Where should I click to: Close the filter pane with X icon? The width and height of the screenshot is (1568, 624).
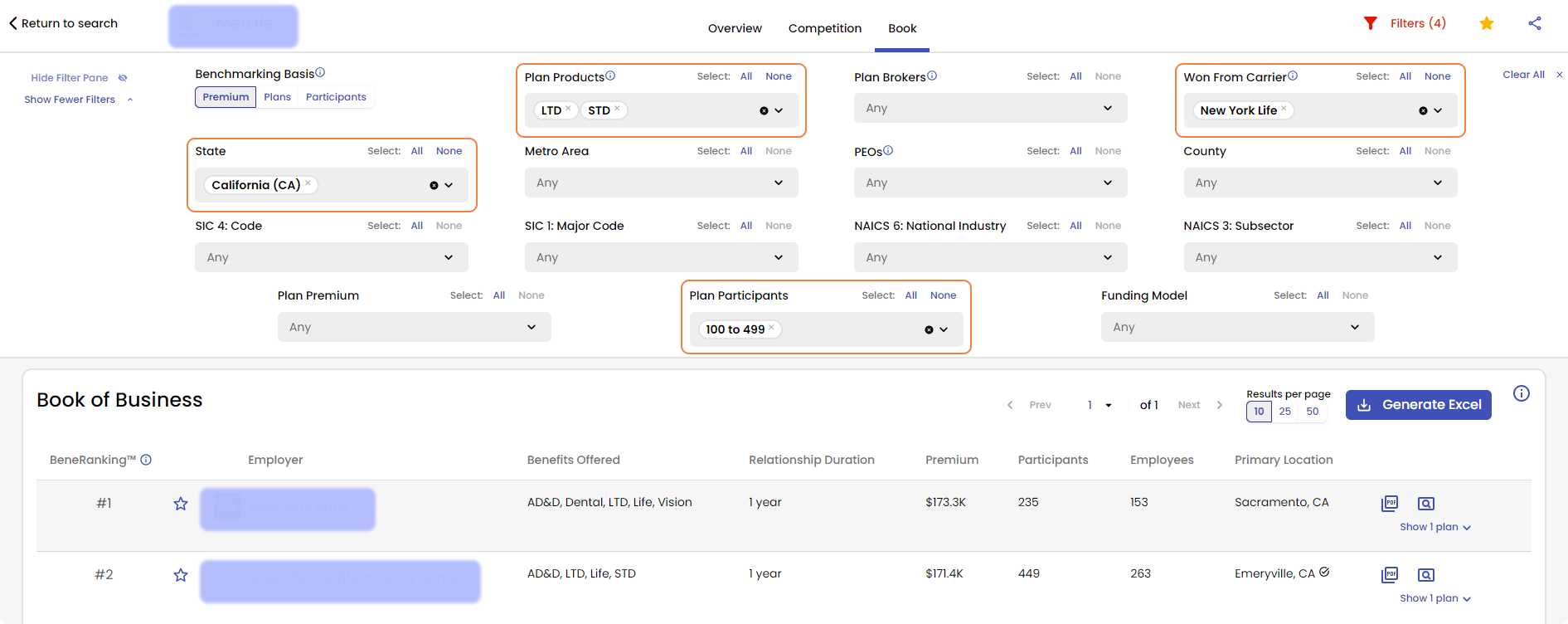(x=1559, y=75)
